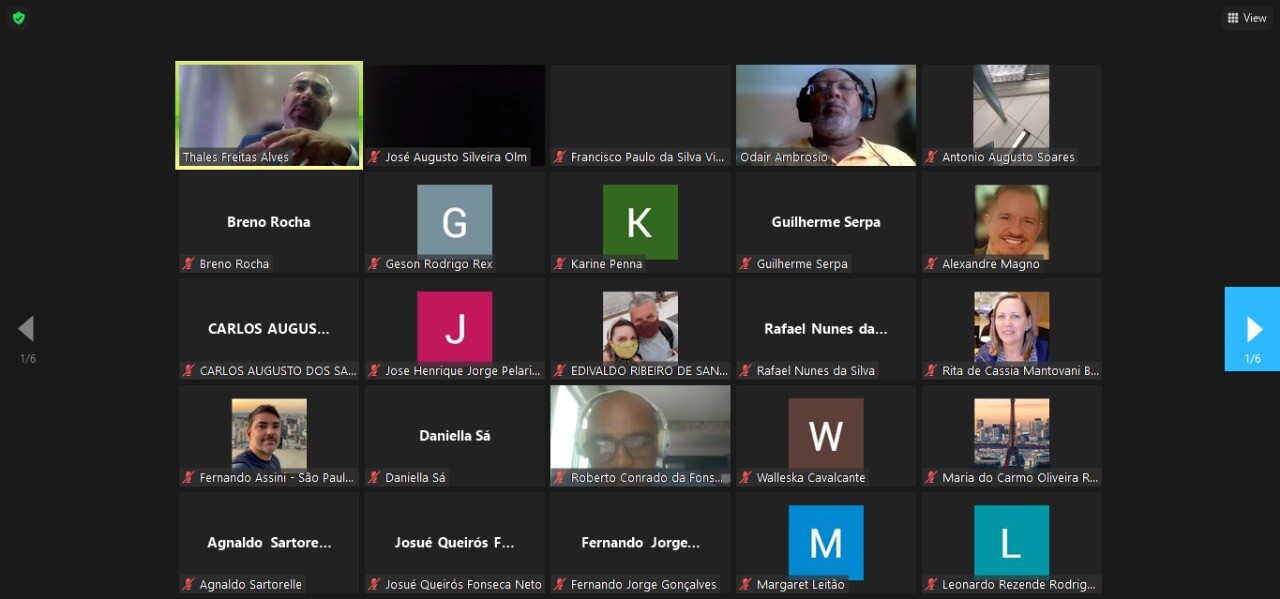Click muted mic icon beside Daniella Sá name
This screenshot has width=1280, height=599.
[x=374, y=478]
